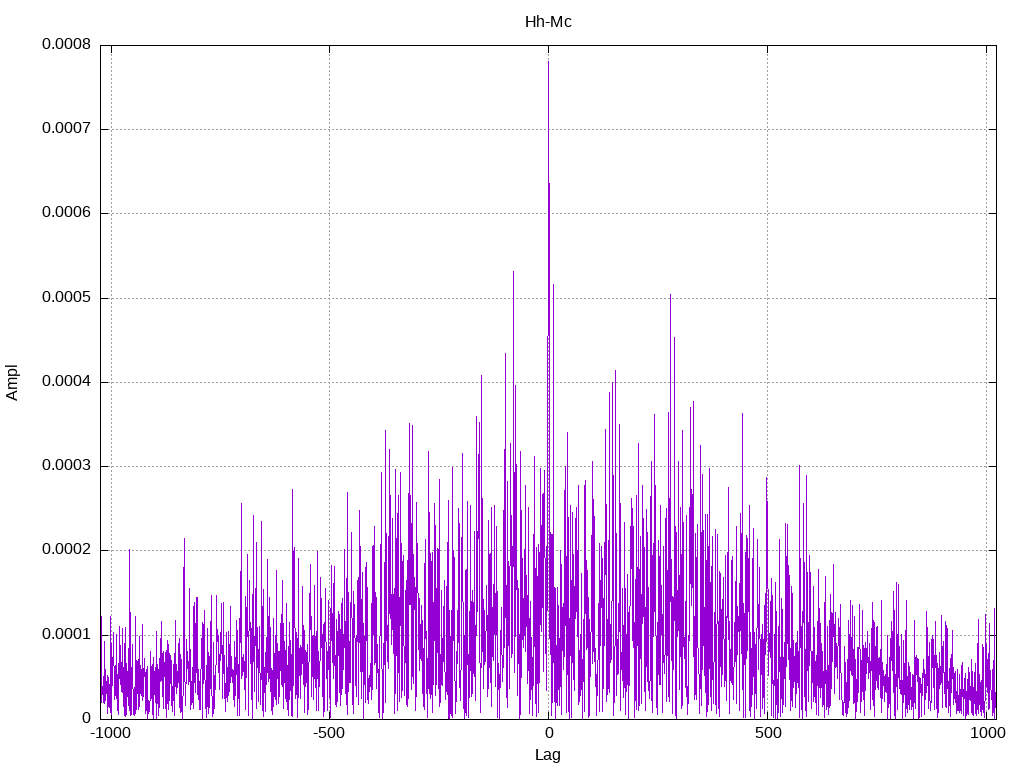Click the Lag x-axis label
This screenshot has width=1024, height=768.
coord(548,755)
